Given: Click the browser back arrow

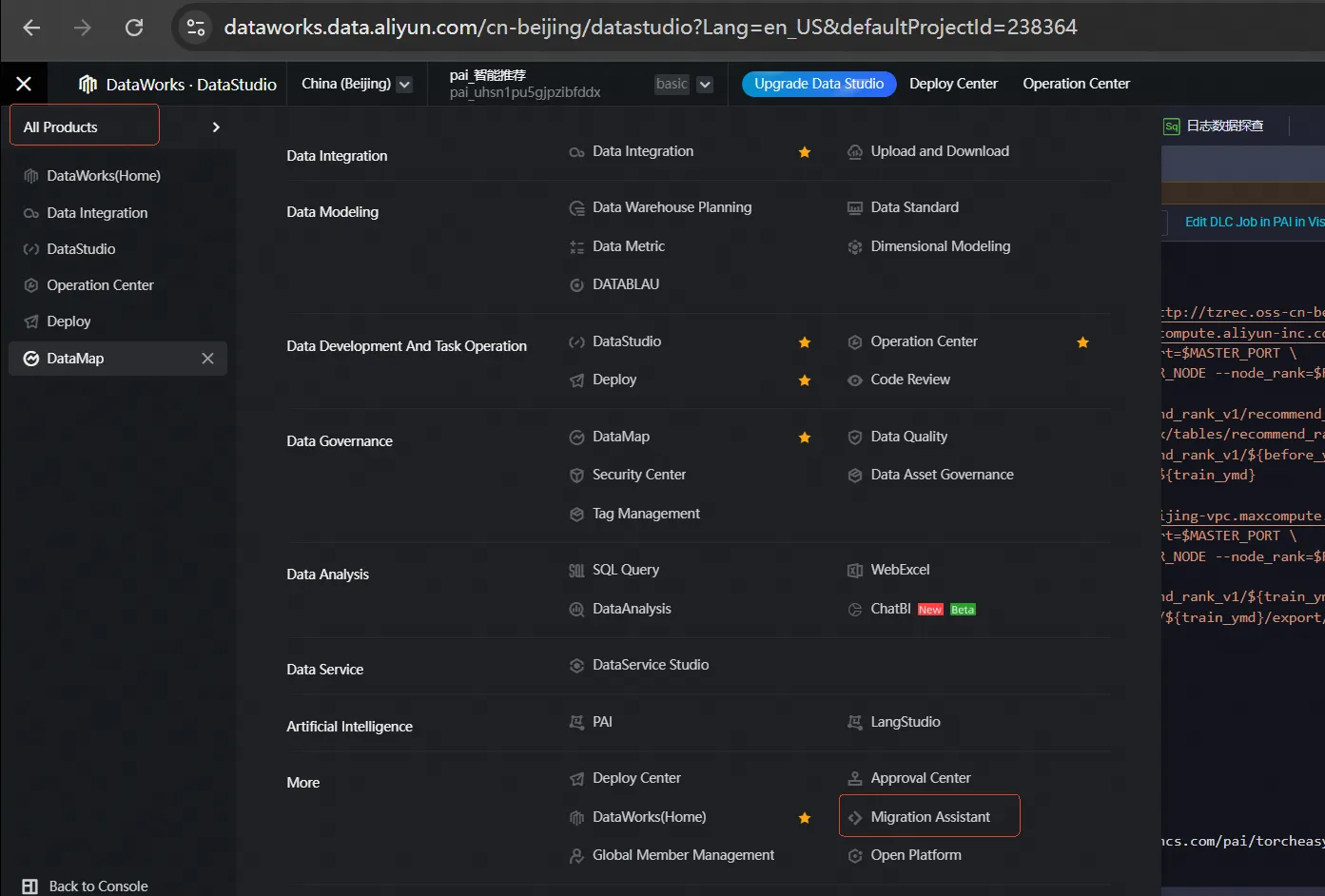Looking at the screenshot, I should click(31, 28).
